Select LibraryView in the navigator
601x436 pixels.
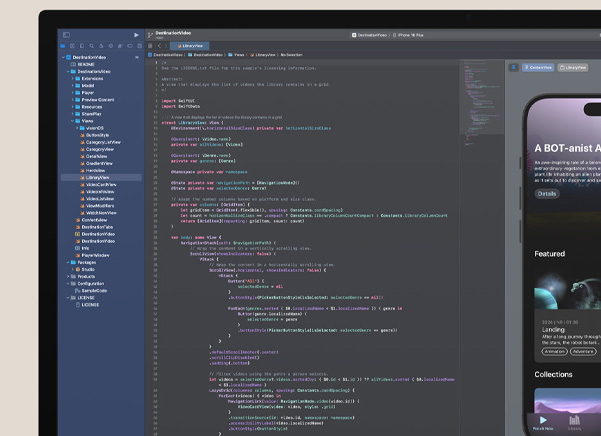click(101, 177)
